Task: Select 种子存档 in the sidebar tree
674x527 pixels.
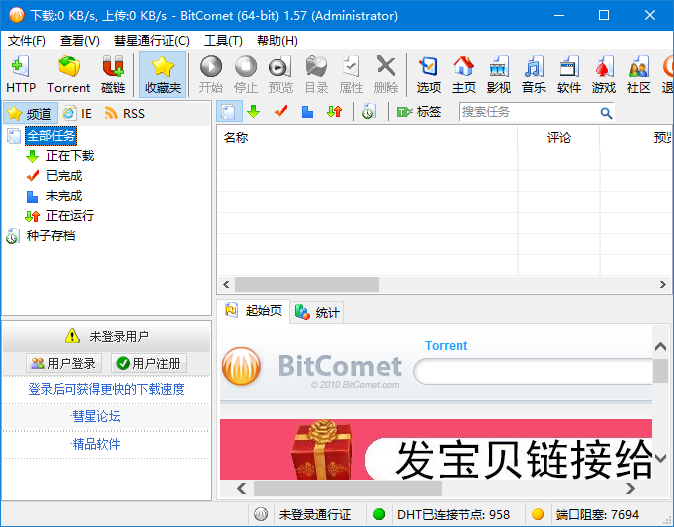Action: pos(50,236)
